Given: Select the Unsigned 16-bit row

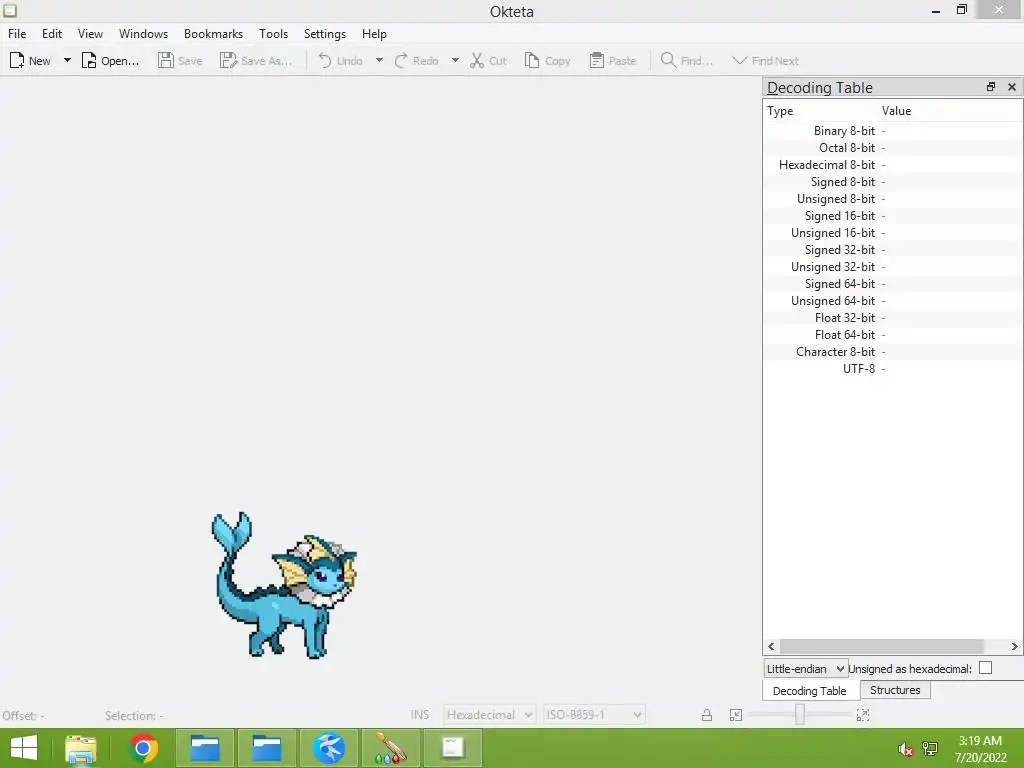Looking at the screenshot, I should pyautogui.click(x=893, y=232).
